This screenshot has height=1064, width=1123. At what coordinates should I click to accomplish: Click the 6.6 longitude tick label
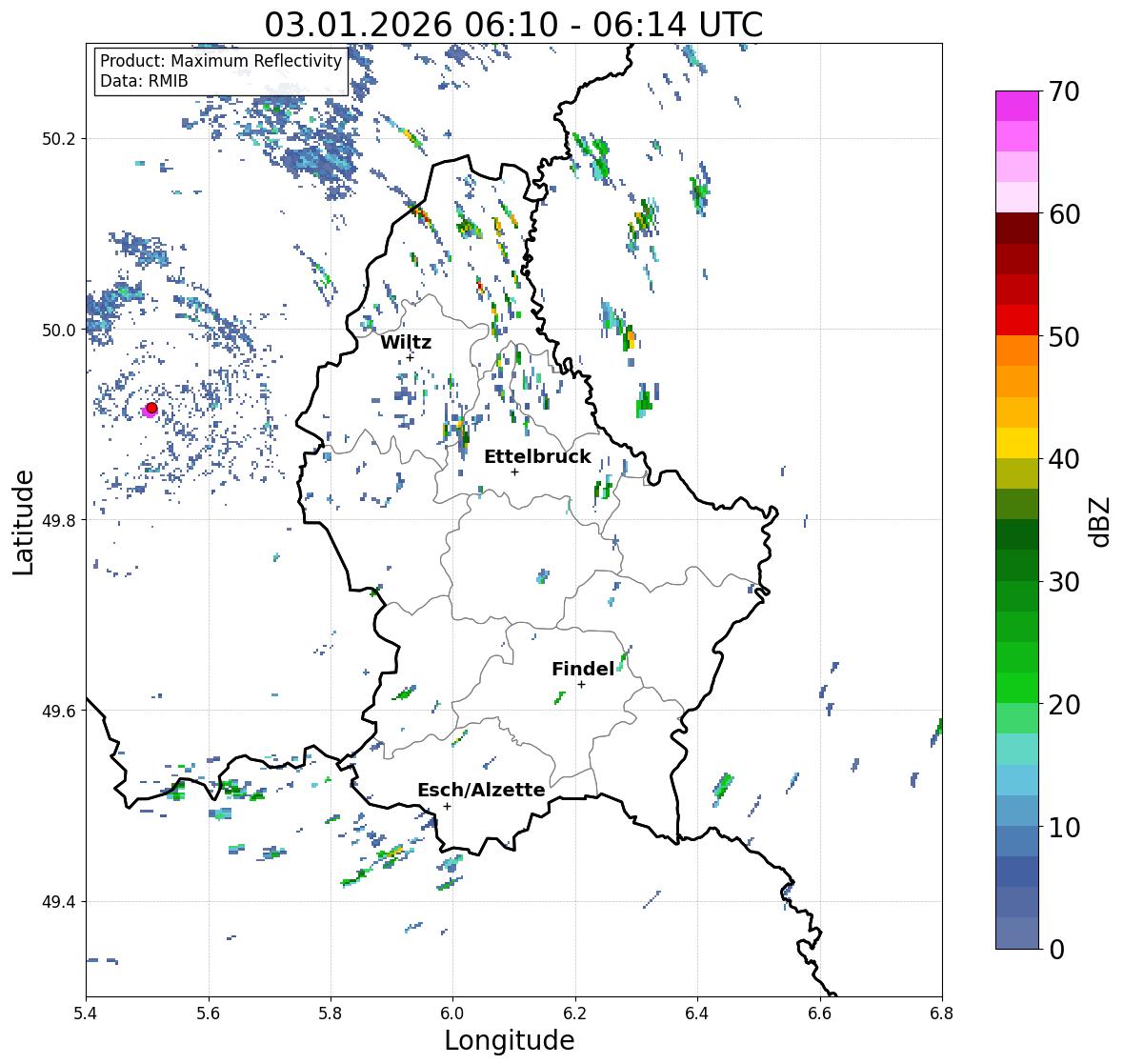[x=820, y=1014]
